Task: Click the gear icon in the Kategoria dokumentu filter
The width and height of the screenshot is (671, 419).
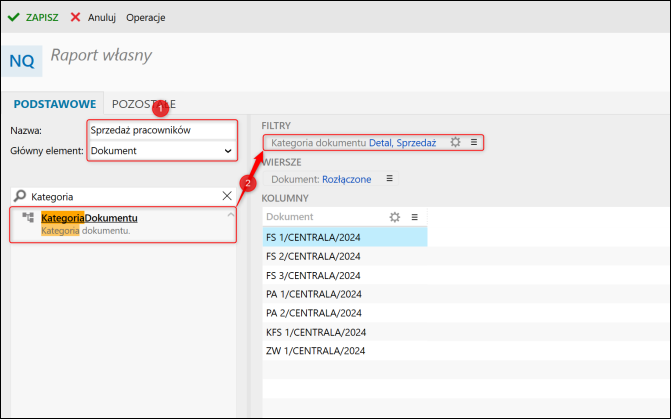Action: [x=455, y=143]
